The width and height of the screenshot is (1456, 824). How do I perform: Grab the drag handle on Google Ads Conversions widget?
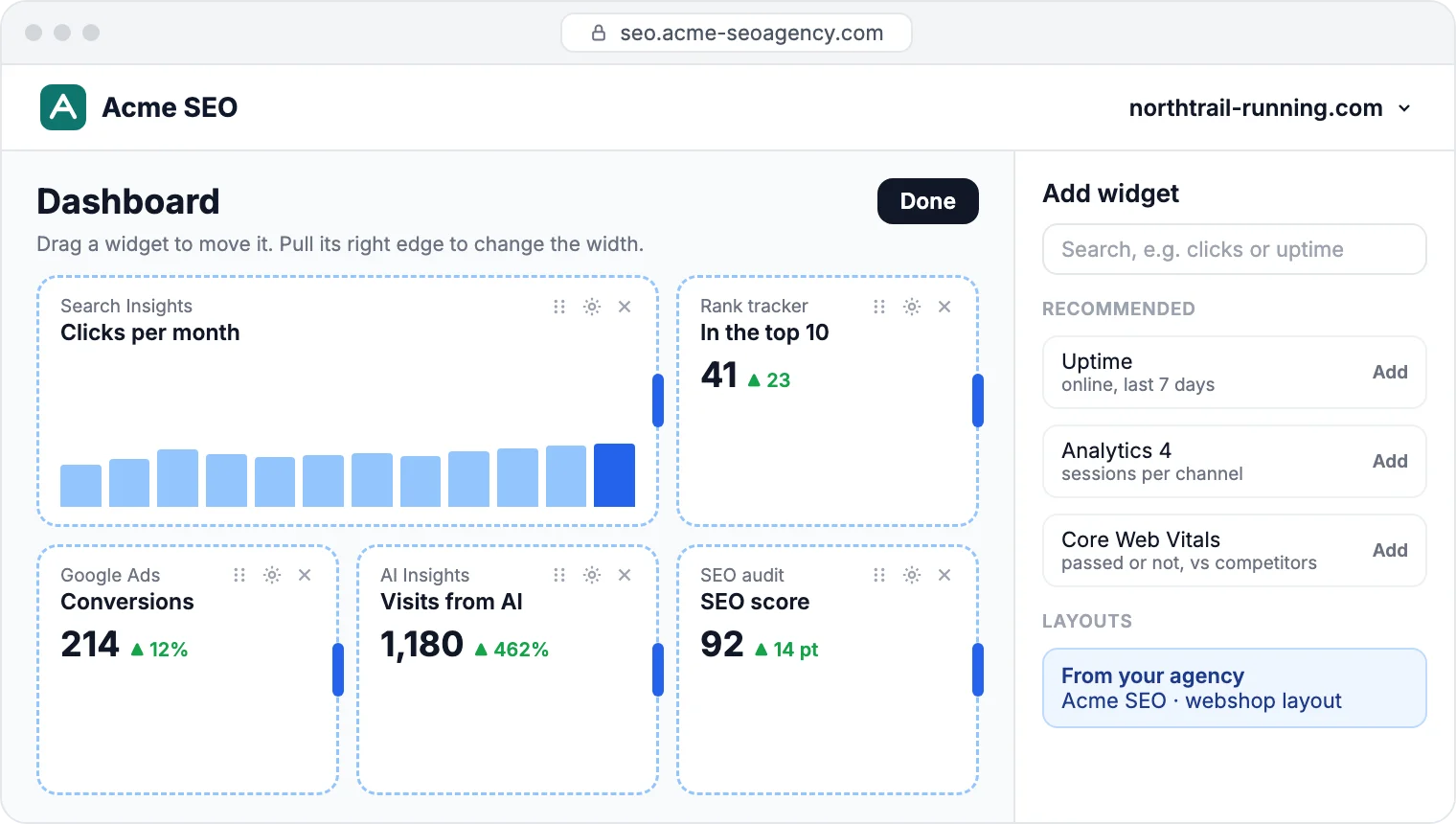pos(239,575)
